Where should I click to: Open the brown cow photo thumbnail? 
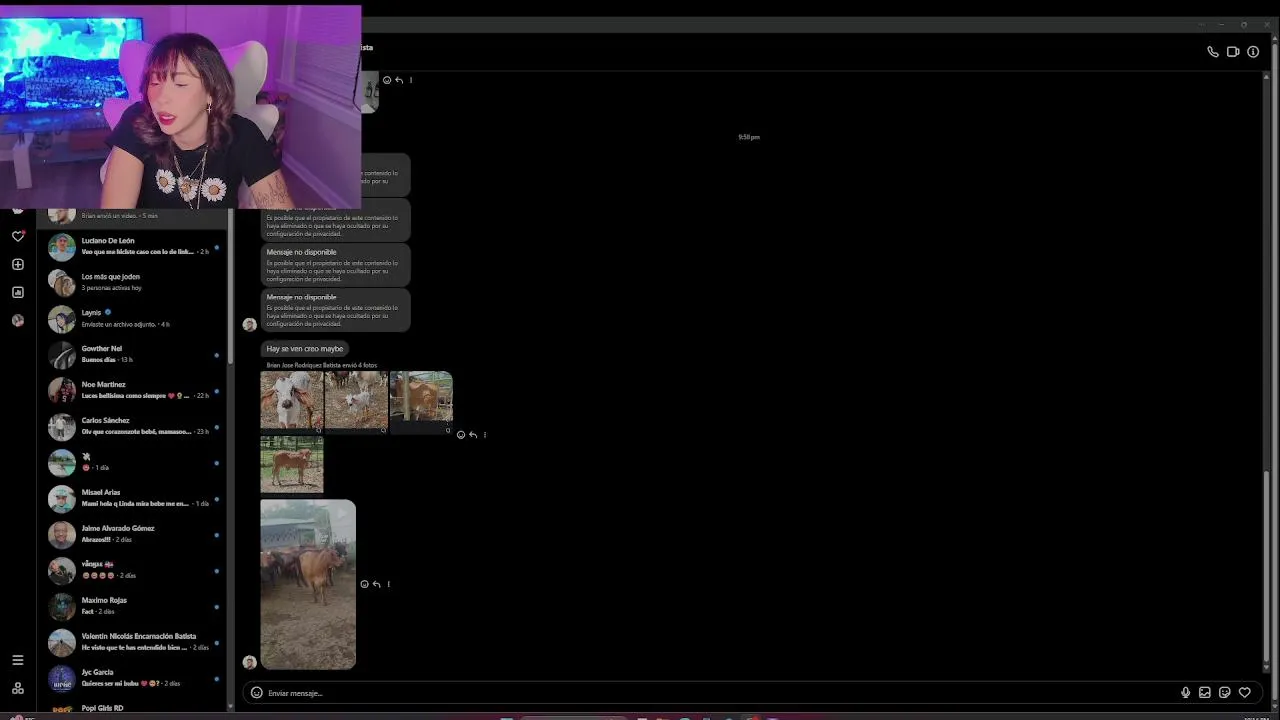point(421,402)
